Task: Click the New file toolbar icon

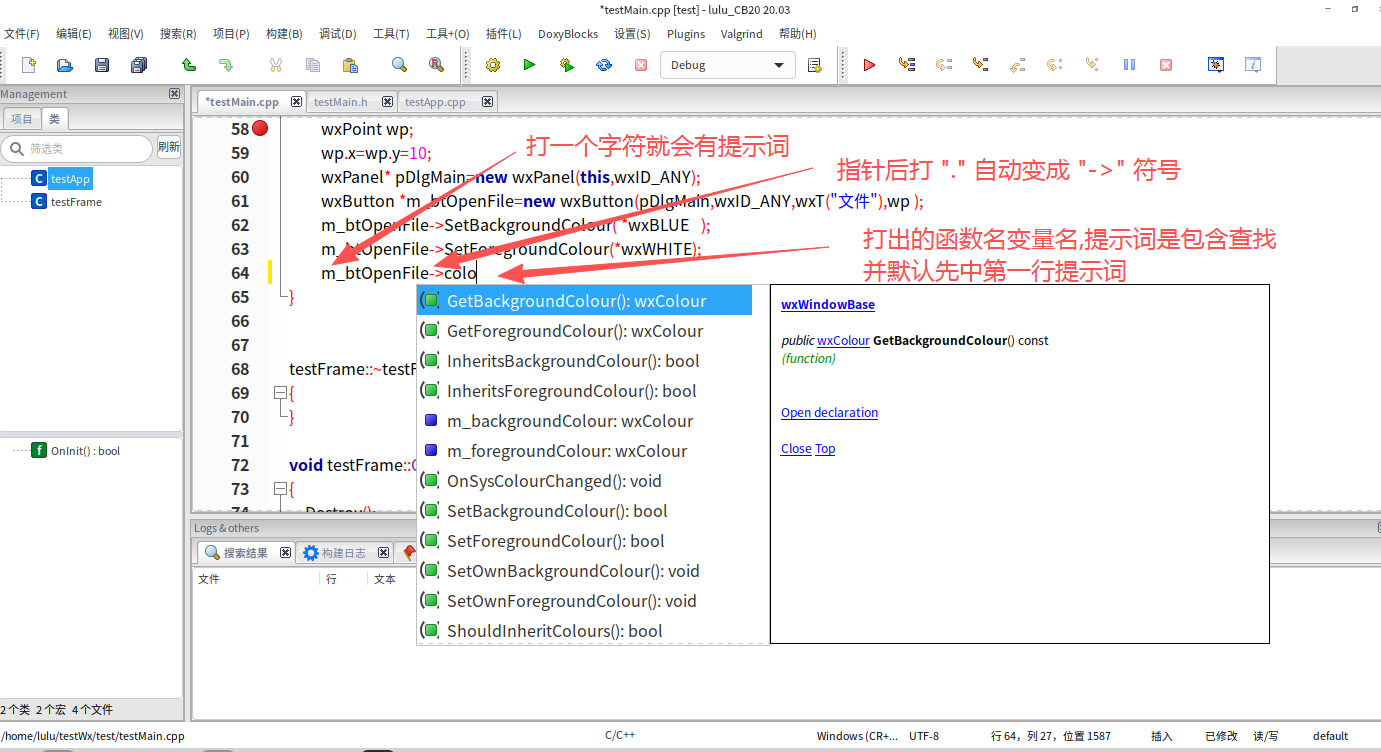Action: (29, 65)
